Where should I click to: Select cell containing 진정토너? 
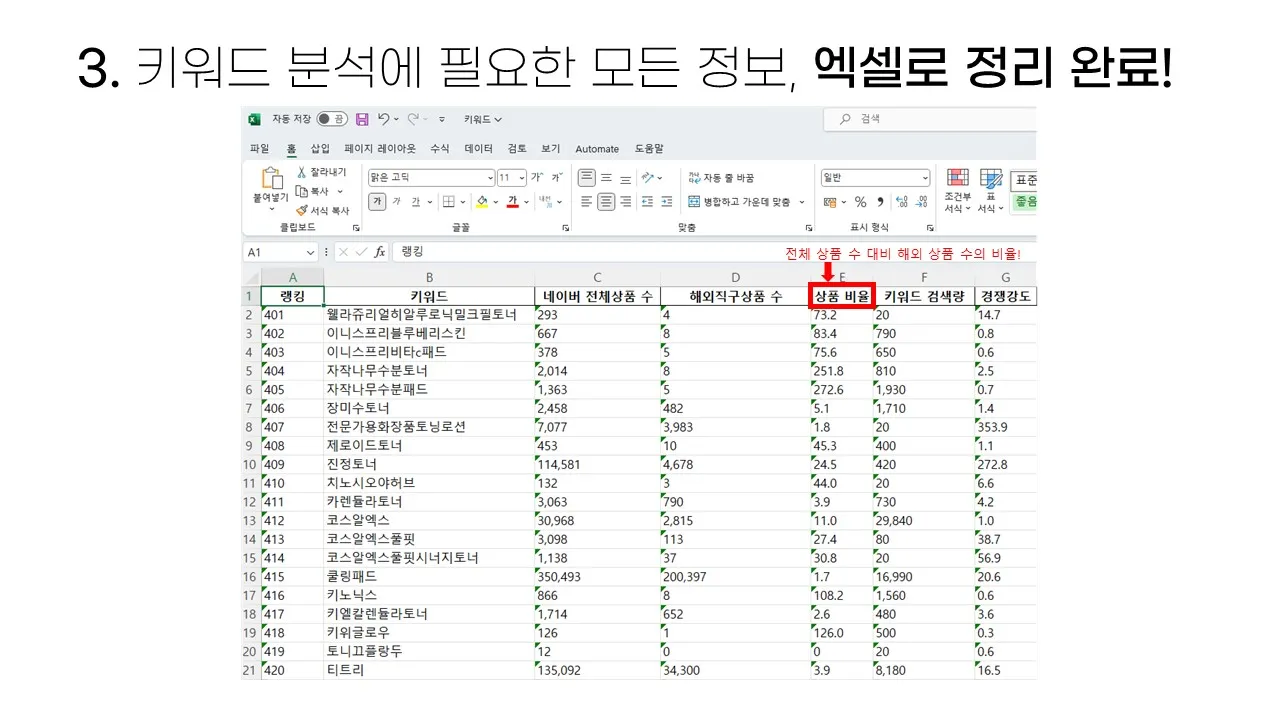[x=429, y=464]
